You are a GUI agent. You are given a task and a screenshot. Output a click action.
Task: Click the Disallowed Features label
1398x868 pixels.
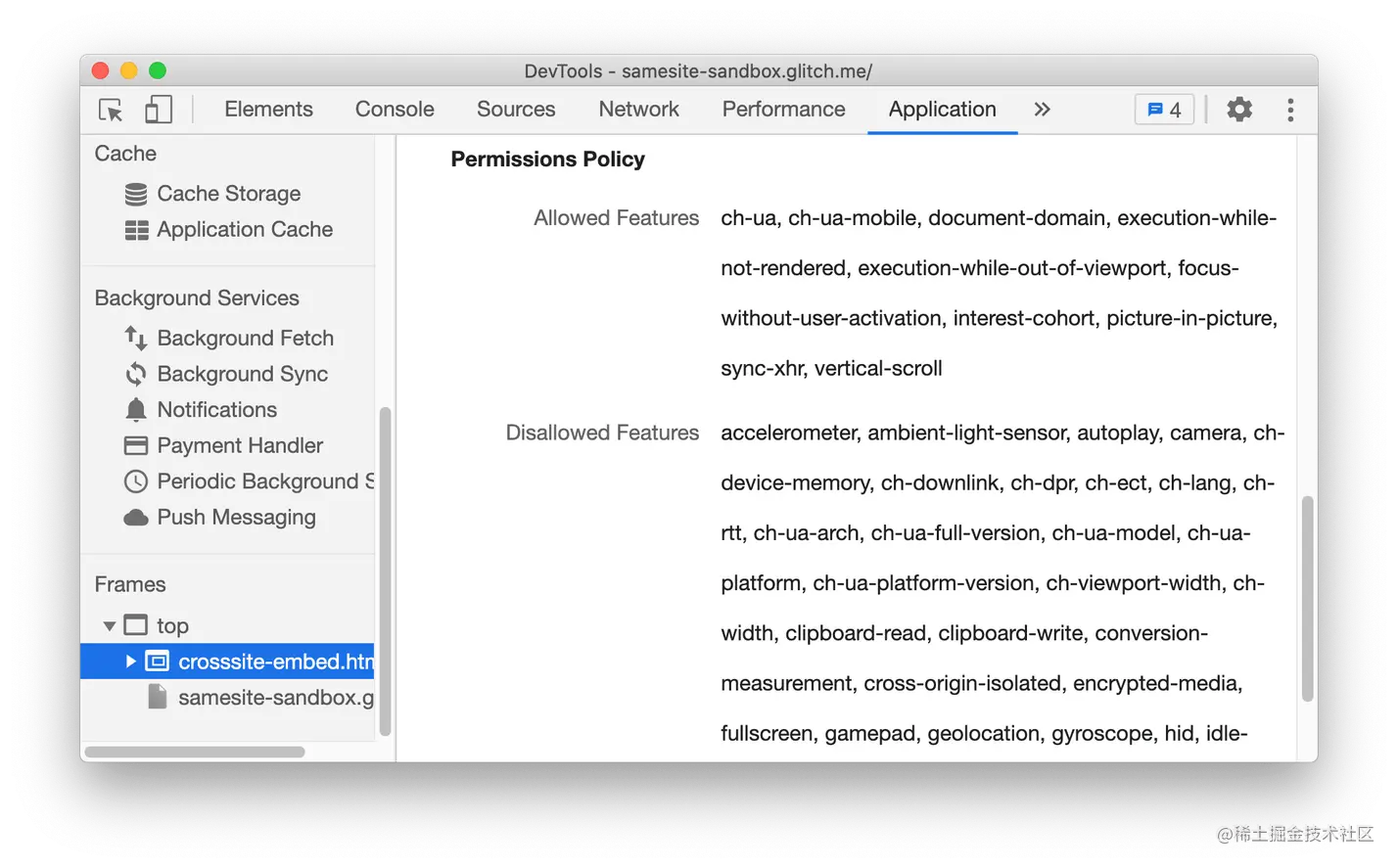[602, 433]
